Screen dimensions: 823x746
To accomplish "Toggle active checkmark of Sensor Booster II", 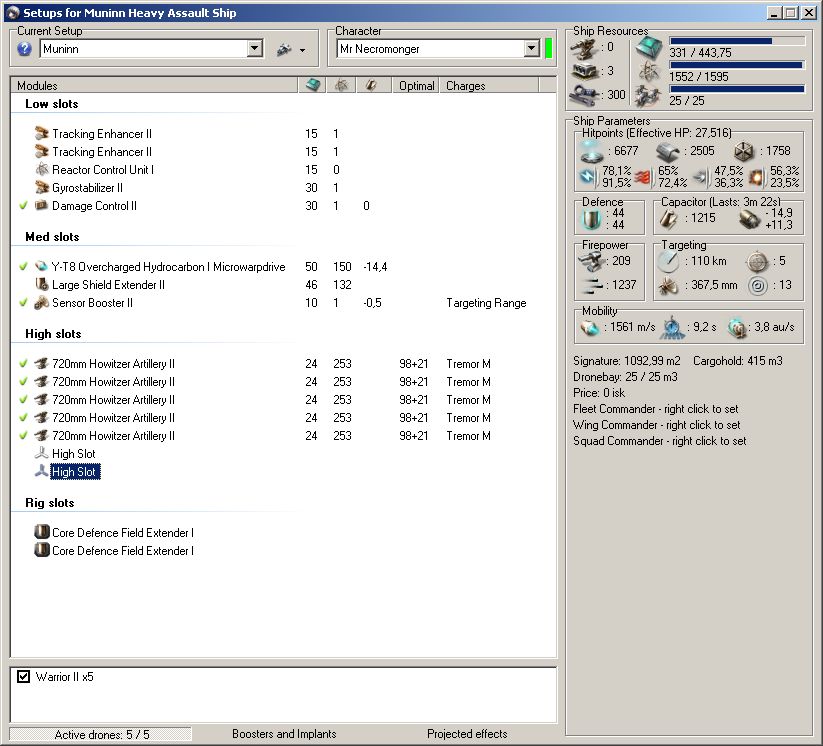I will [23, 302].
